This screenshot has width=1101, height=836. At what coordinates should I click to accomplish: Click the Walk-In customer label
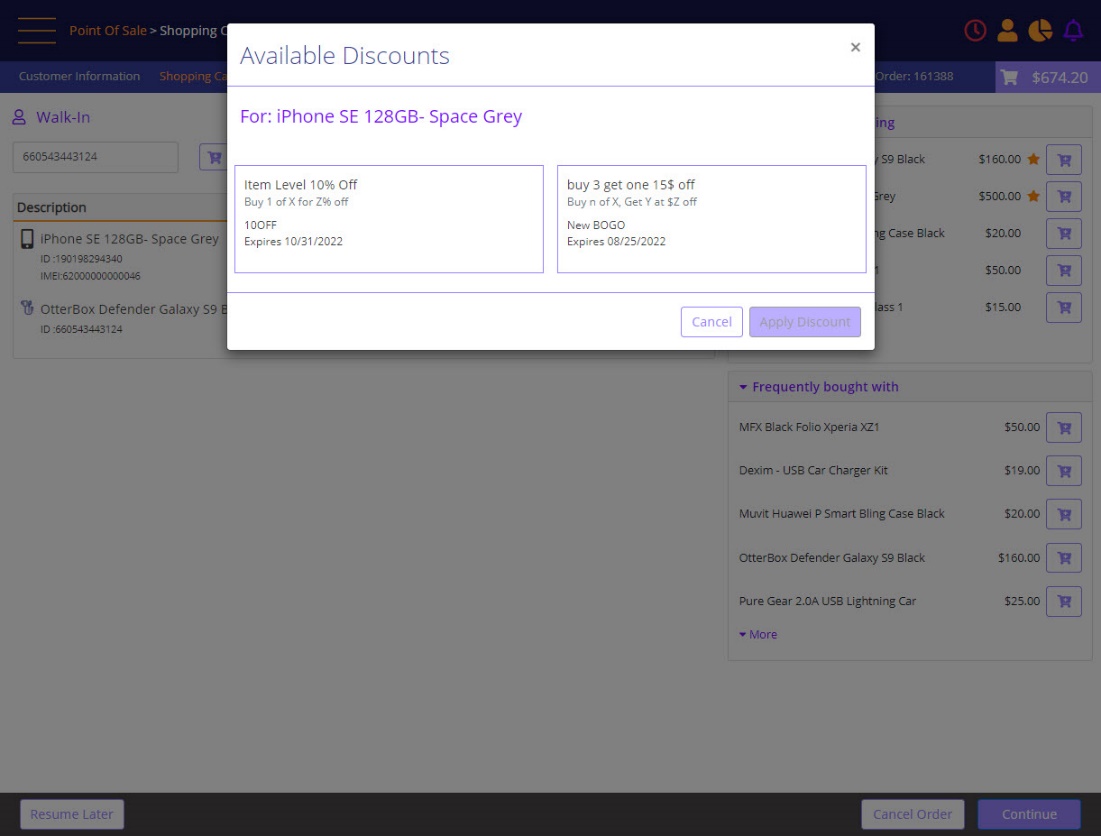63,117
